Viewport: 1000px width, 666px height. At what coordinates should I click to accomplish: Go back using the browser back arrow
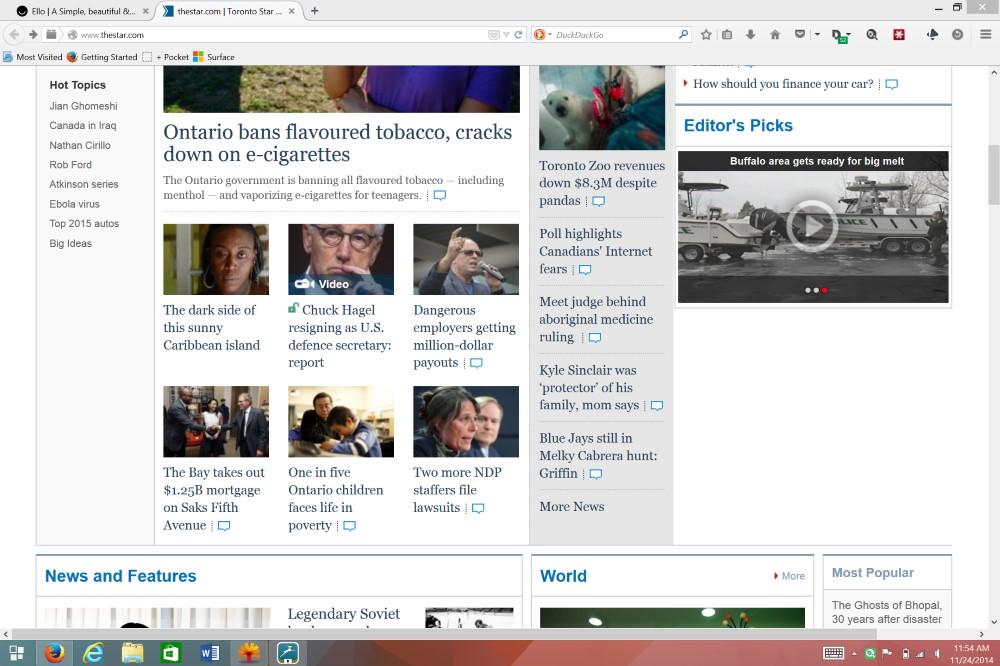15,34
